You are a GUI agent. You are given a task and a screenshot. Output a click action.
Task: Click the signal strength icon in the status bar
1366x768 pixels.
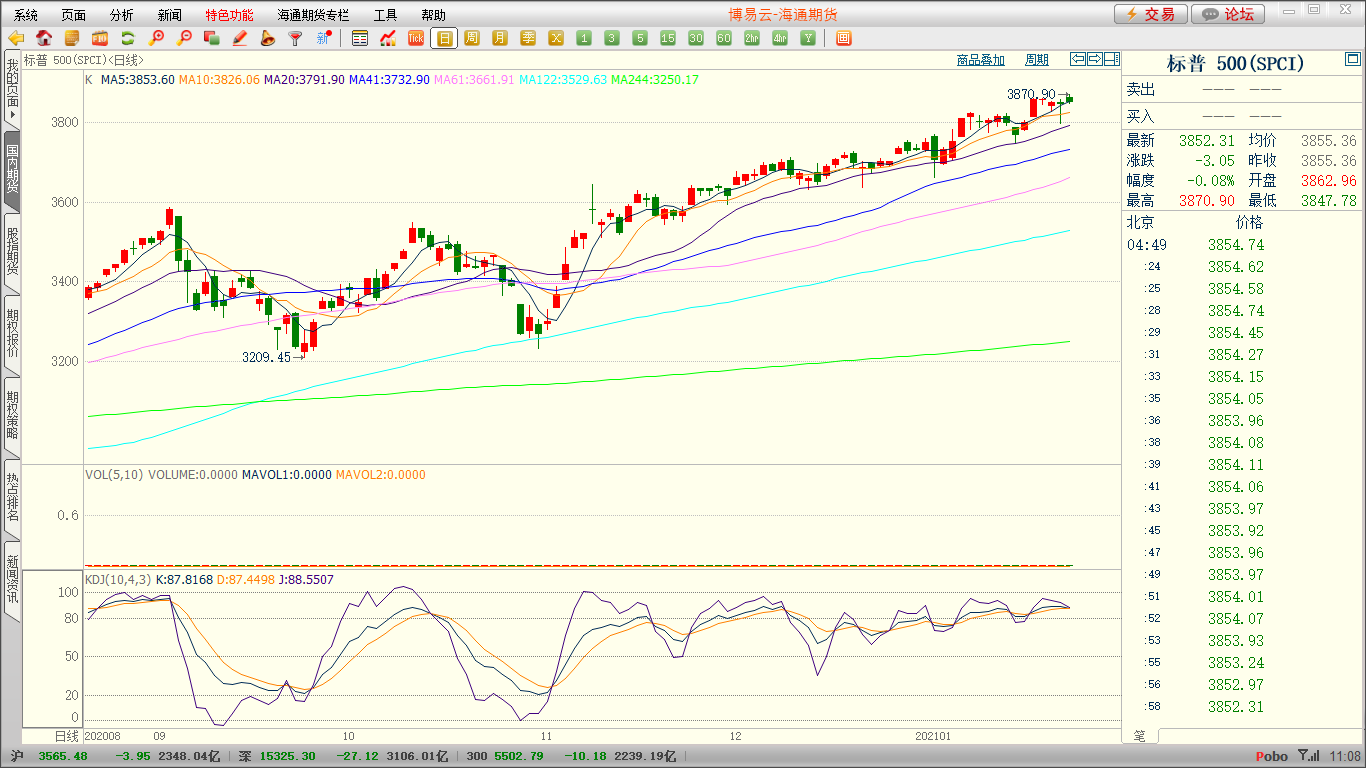coord(1308,756)
